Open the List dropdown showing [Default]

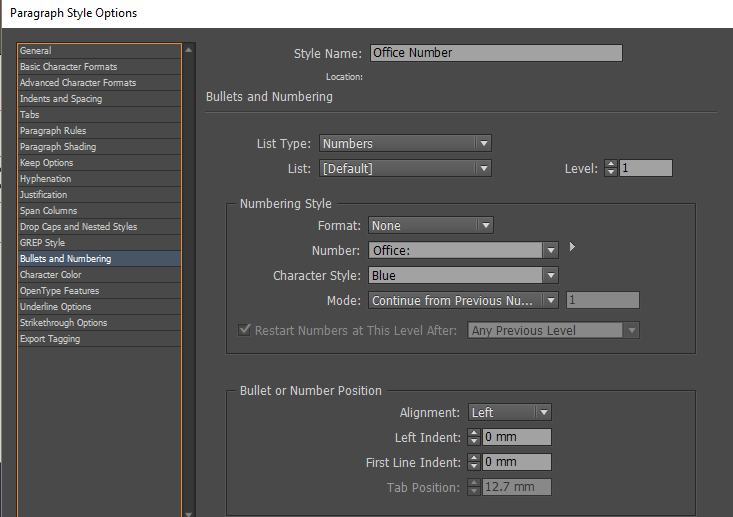(x=405, y=168)
